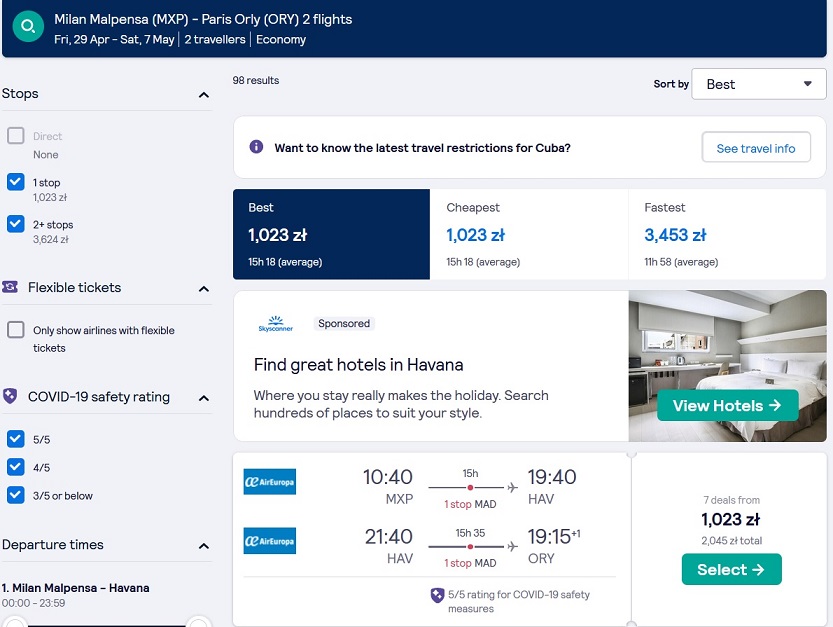Click the COVID-19 safety shield icon in sidebar
Image resolution: width=833 pixels, height=627 pixels.
click(10, 396)
